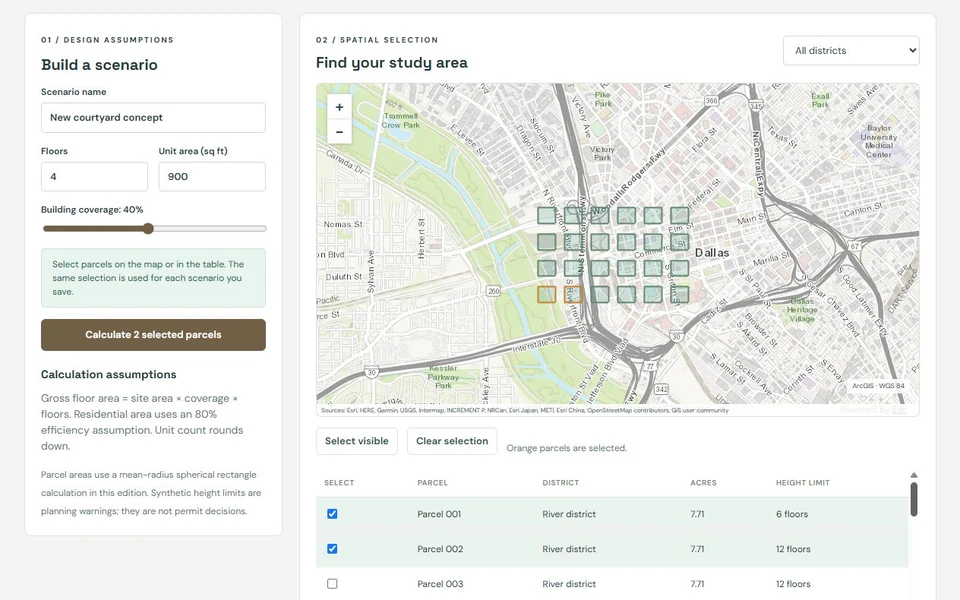Click the route 342 shield on map
Screen dimensions: 960x600
coord(661,389)
